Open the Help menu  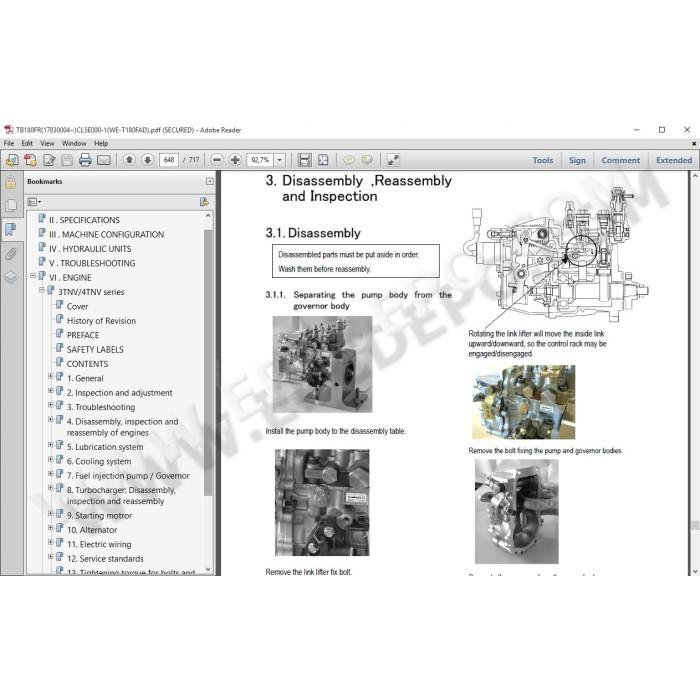pos(101,143)
